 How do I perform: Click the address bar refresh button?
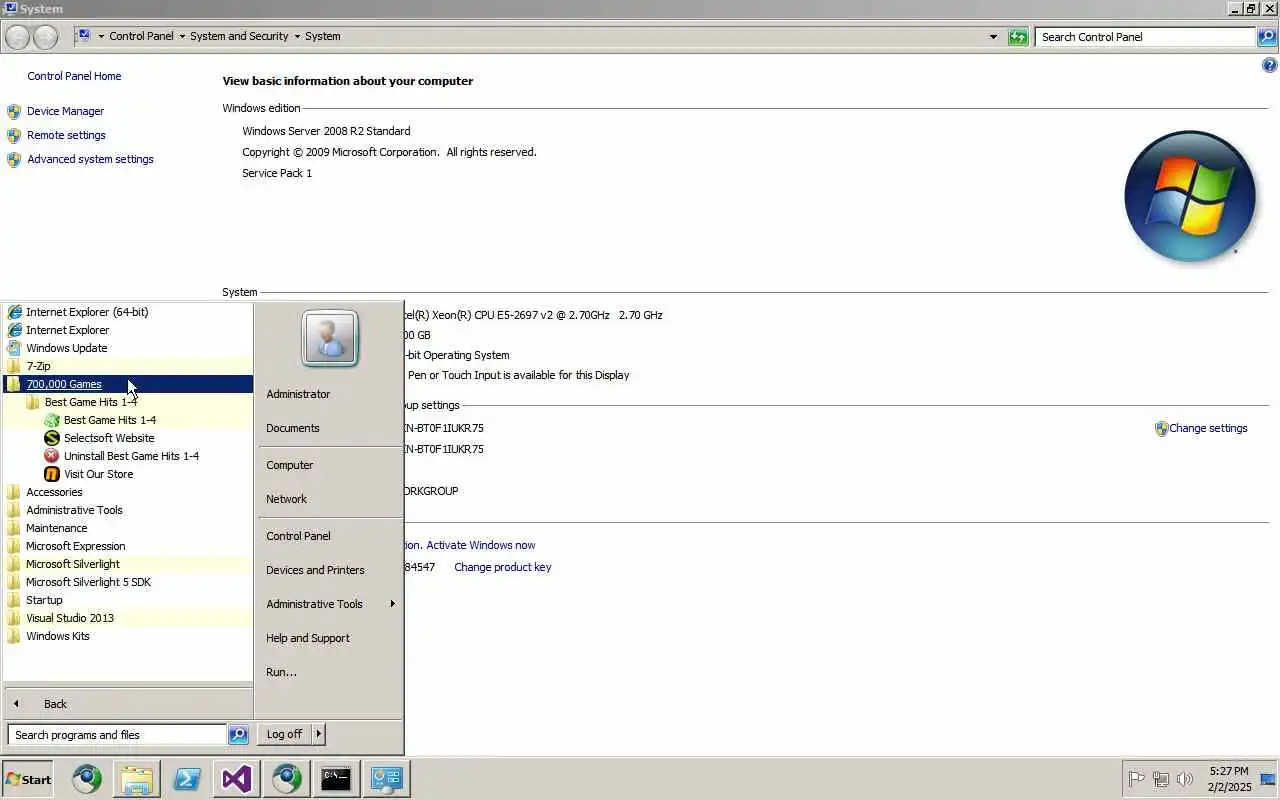(x=1018, y=37)
